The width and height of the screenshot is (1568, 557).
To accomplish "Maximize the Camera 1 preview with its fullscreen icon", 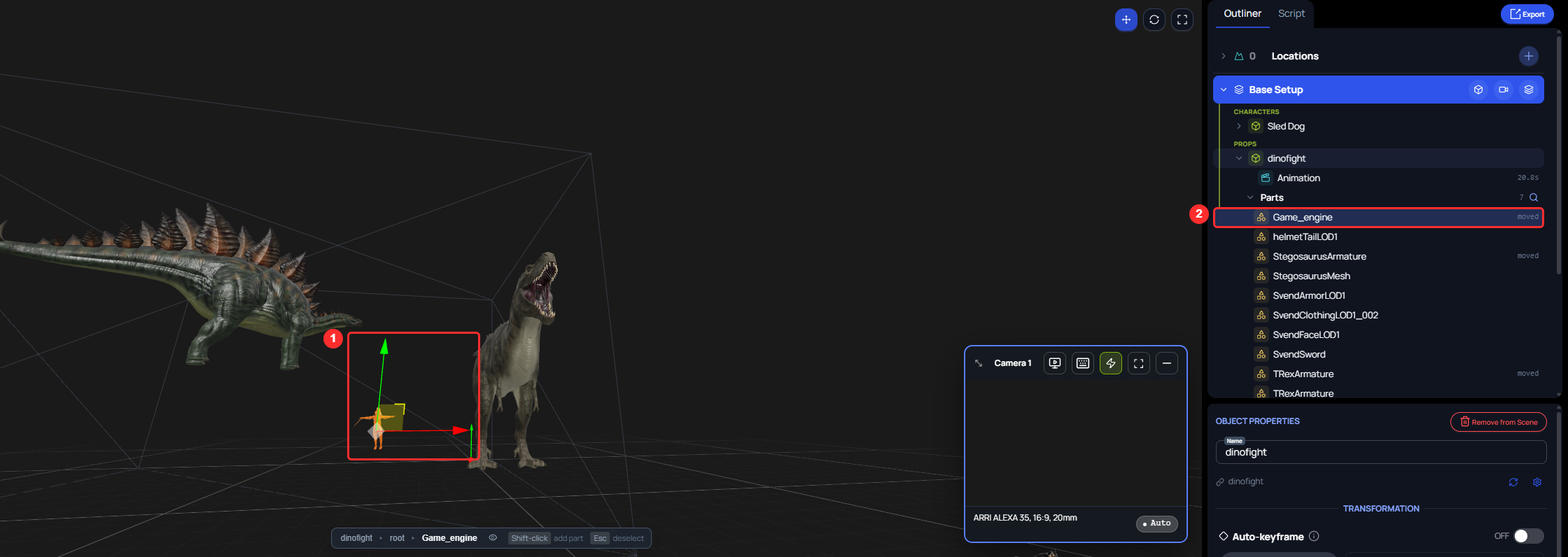I will click(1139, 363).
